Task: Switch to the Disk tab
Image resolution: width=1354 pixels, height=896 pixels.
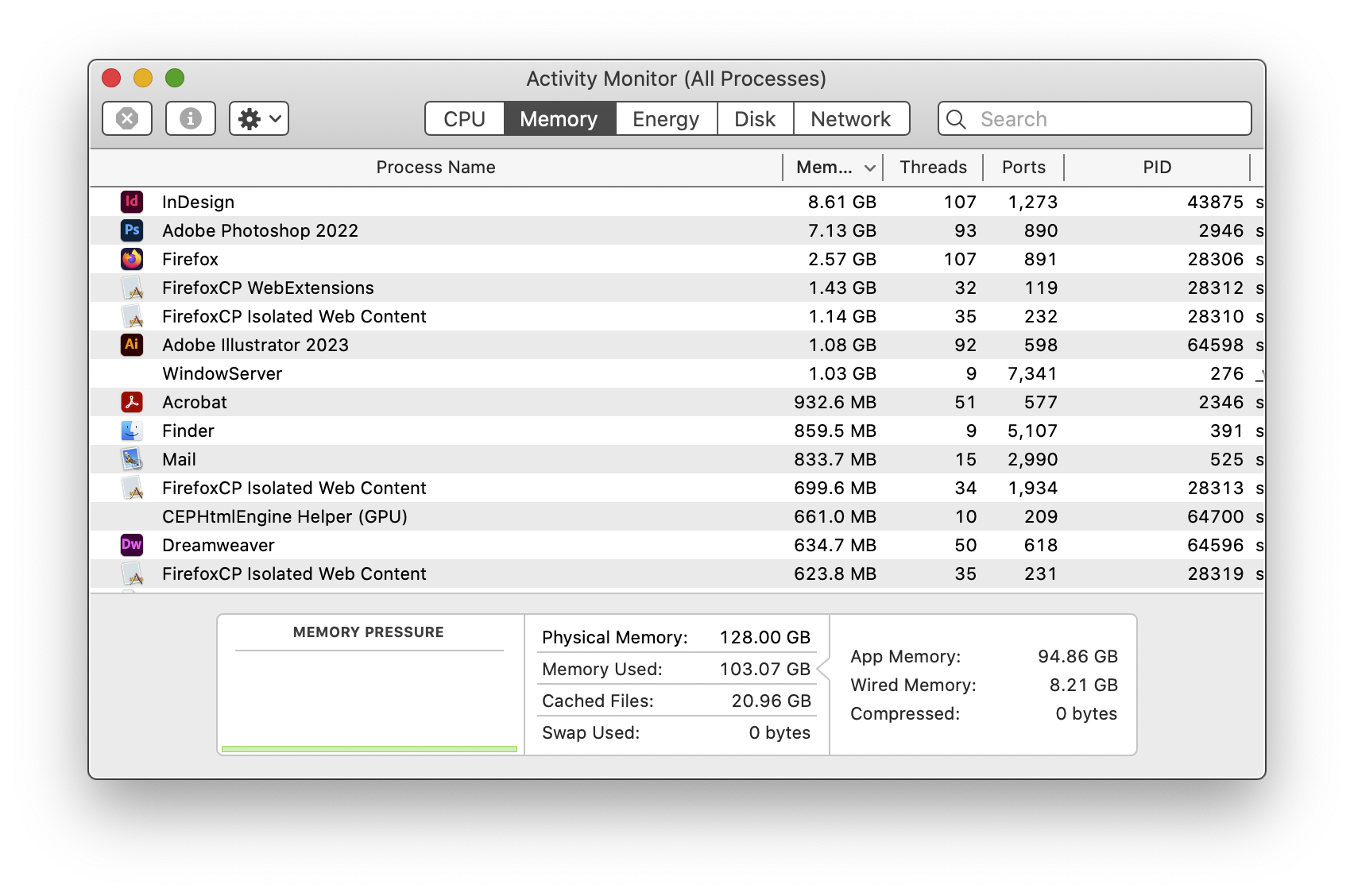Action: pos(755,119)
